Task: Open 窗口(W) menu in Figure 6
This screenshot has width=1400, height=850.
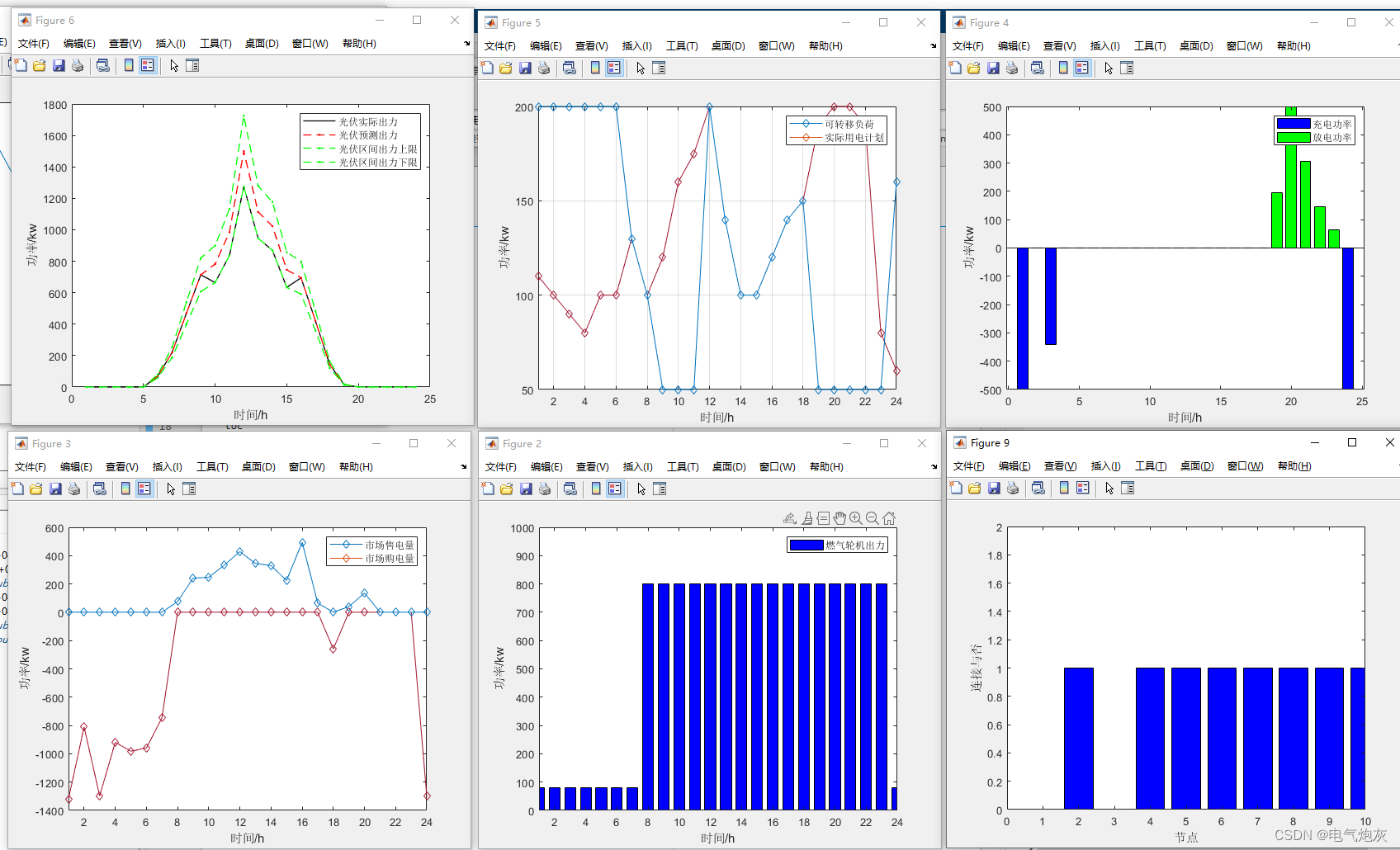Action: (310, 44)
